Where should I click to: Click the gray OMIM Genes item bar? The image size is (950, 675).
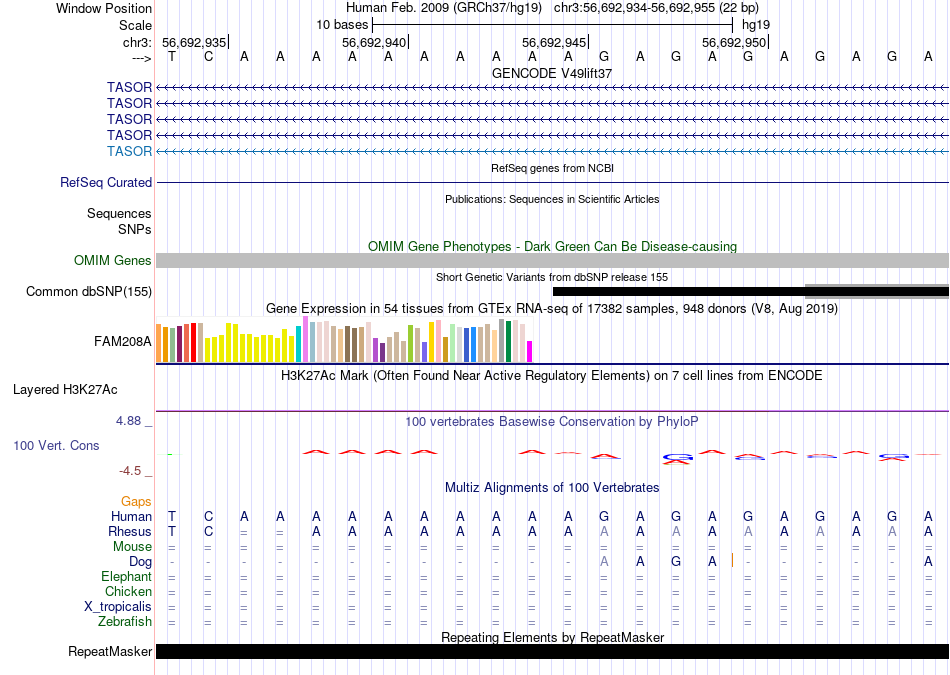pyautogui.click(x=552, y=261)
